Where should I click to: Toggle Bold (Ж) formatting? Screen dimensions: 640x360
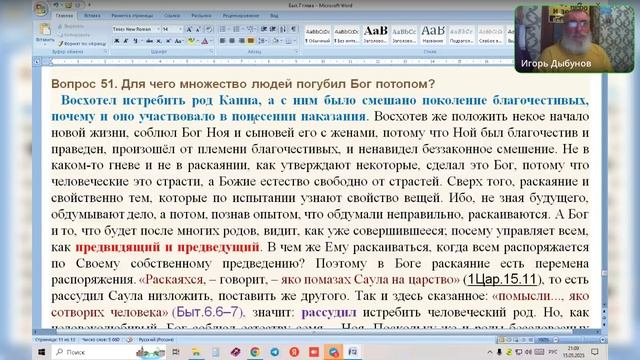[117, 41]
